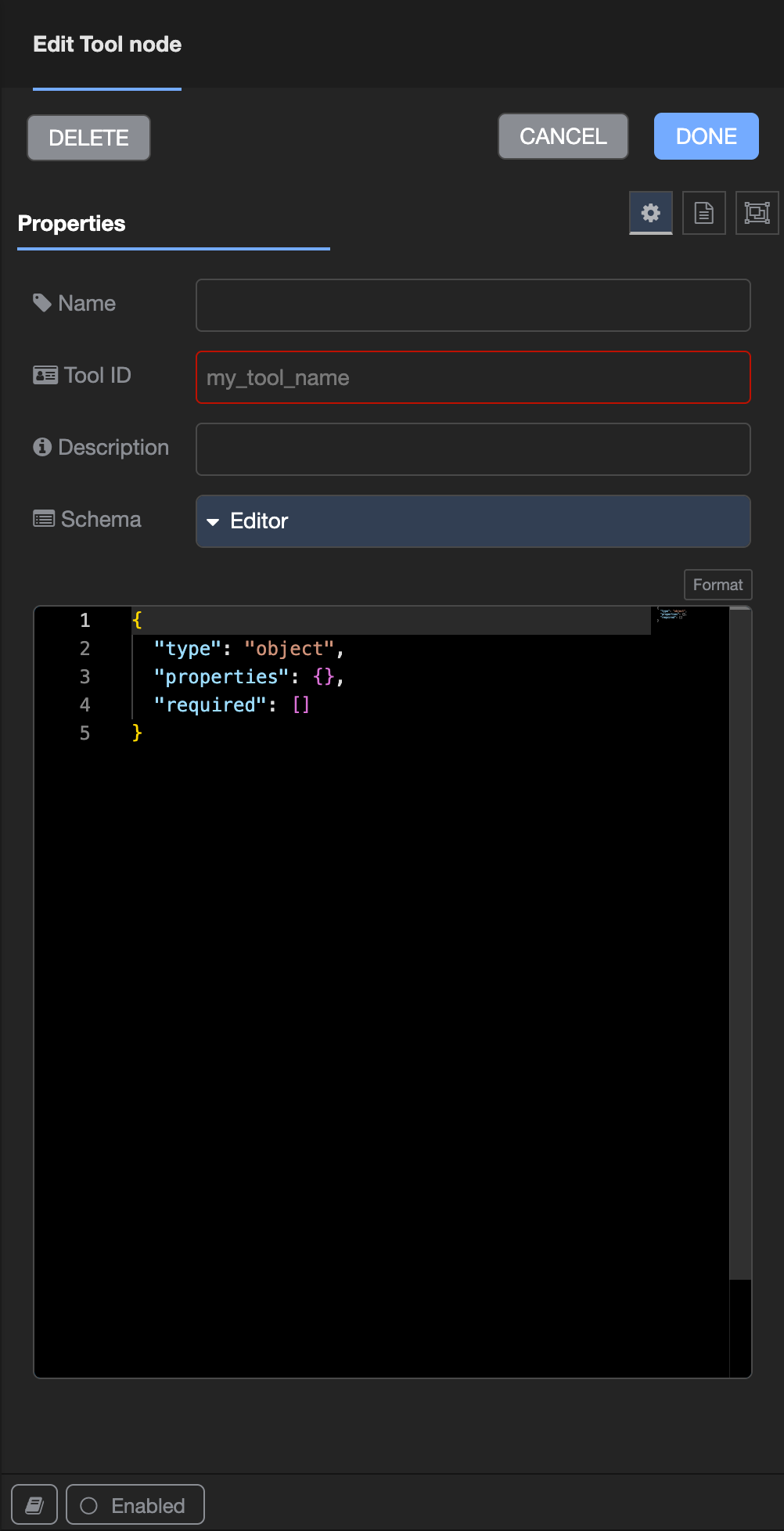This screenshot has height=1531, width=784.
Task: Click the "required" key in schema
Action: 210,705
